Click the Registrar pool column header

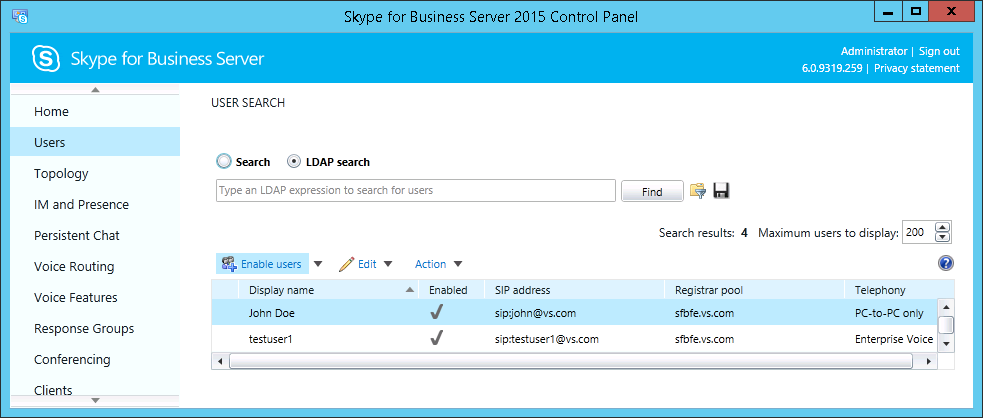click(755, 290)
